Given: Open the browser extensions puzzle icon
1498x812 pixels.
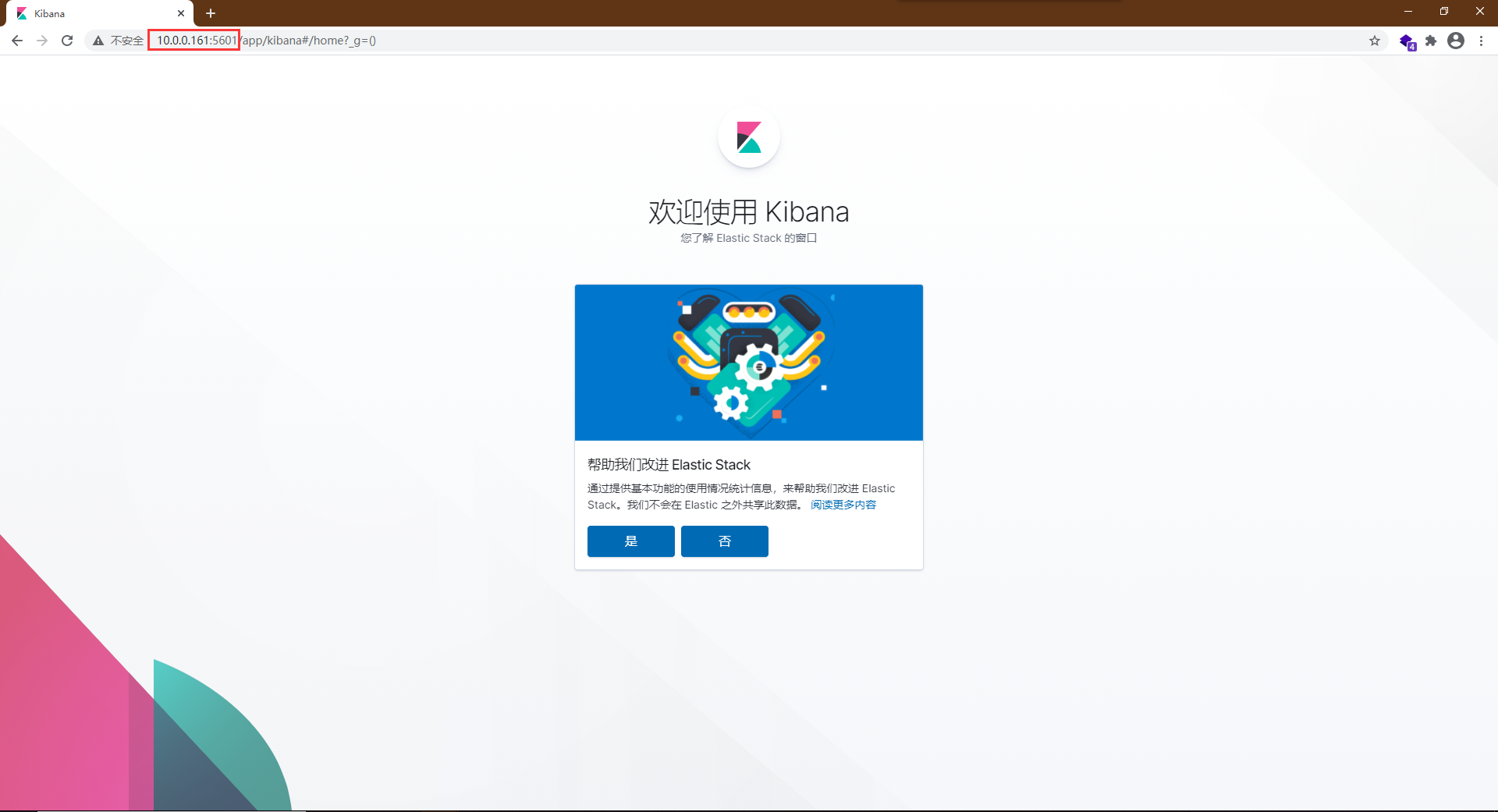Looking at the screenshot, I should [1431, 41].
